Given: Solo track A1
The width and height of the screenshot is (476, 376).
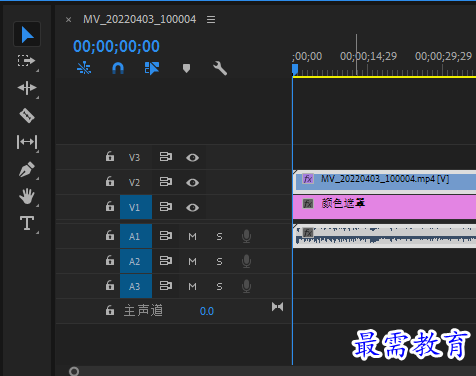Looking at the screenshot, I should [219, 236].
